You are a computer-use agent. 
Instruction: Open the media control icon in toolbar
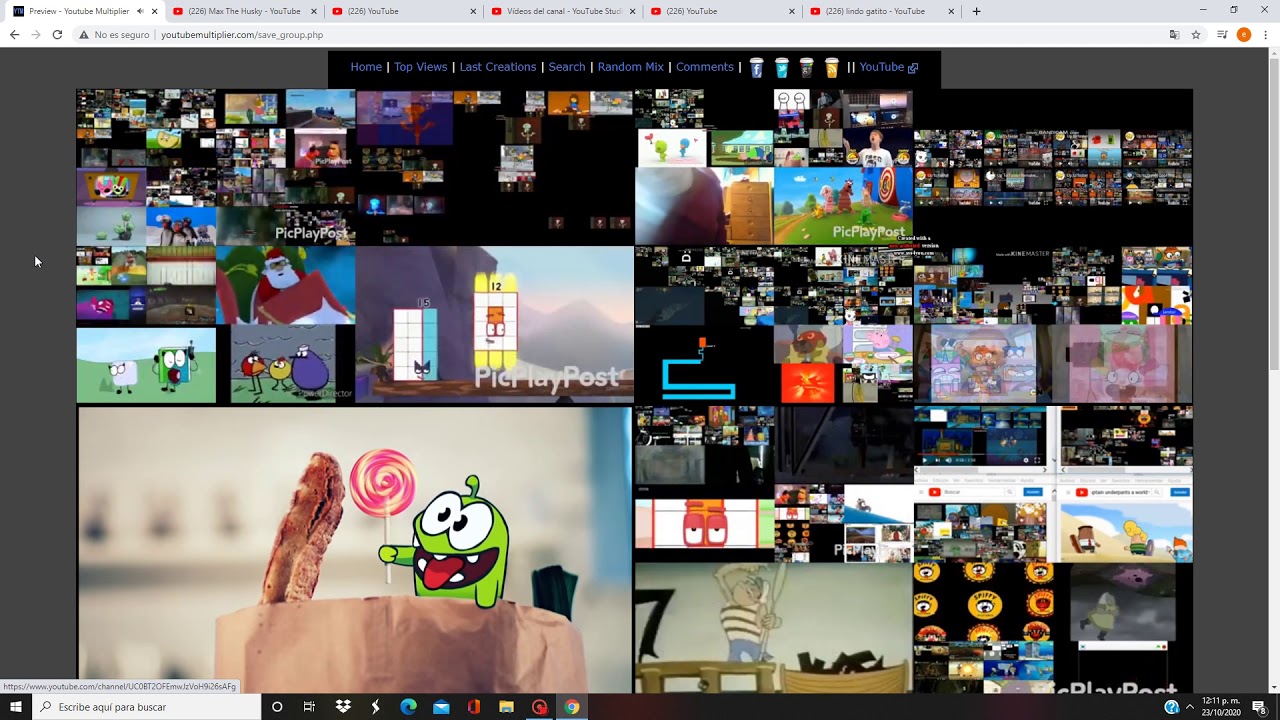coord(1222,35)
